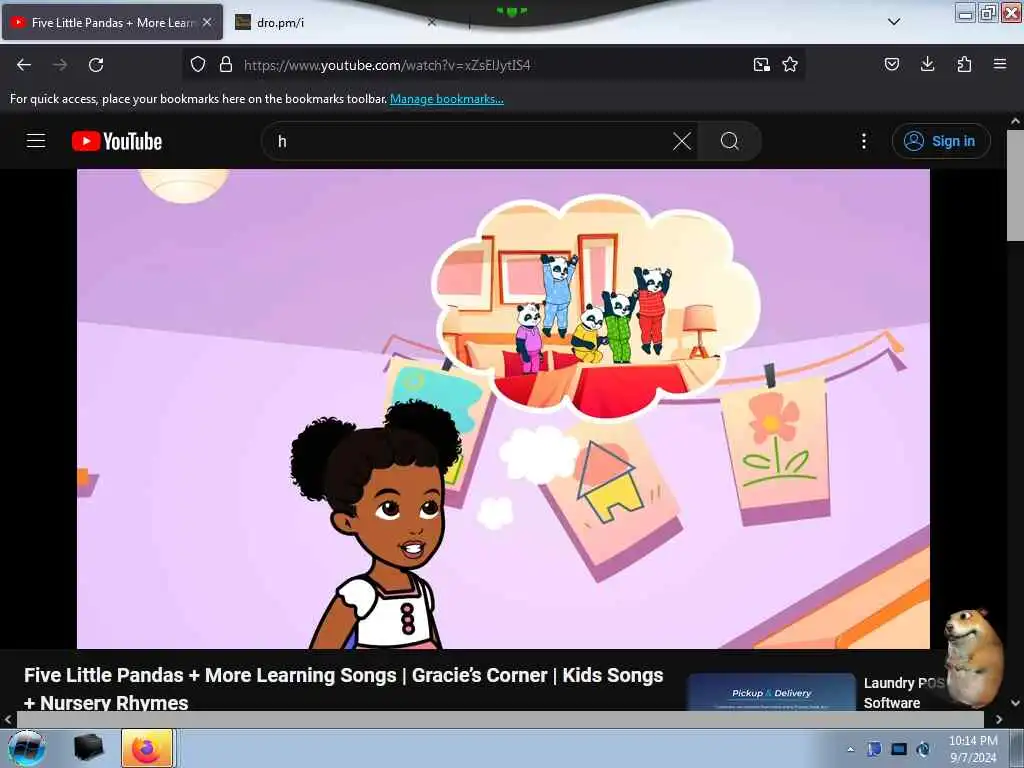The width and height of the screenshot is (1024, 768).
Task: Save the page to Pocket
Action: pyautogui.click(x=891, y=64)
